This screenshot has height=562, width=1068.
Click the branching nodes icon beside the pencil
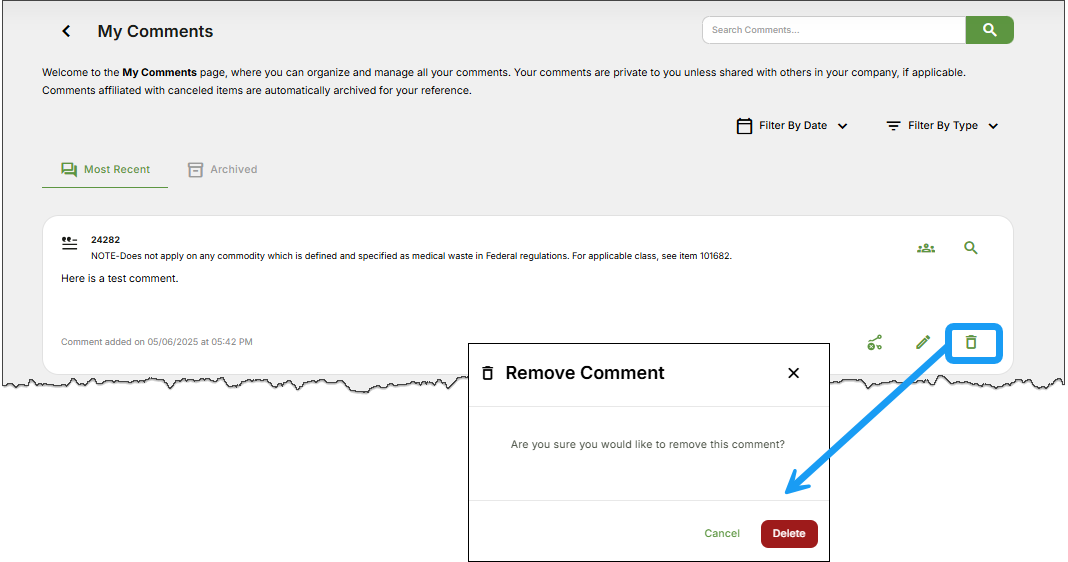point(875,343)
